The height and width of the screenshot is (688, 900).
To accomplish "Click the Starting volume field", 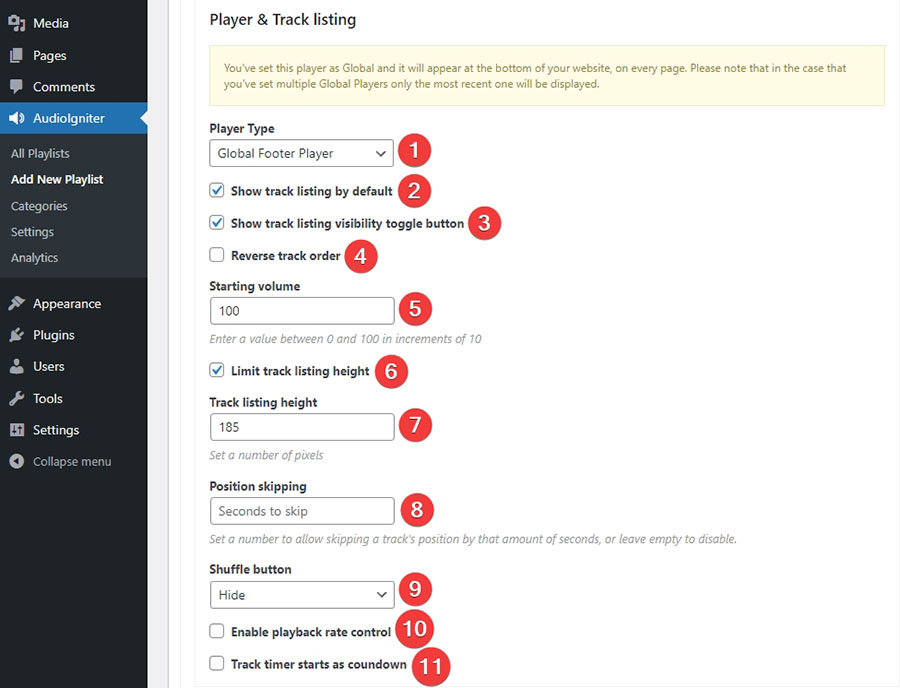I will [x=302, y=311].
